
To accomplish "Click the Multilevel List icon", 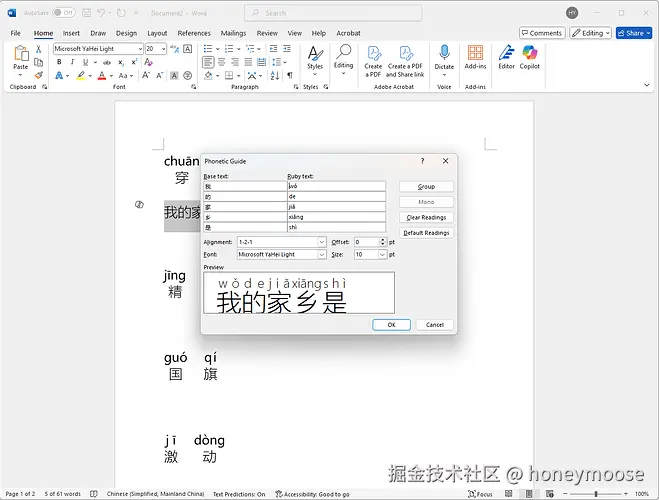I will (250, 49).
